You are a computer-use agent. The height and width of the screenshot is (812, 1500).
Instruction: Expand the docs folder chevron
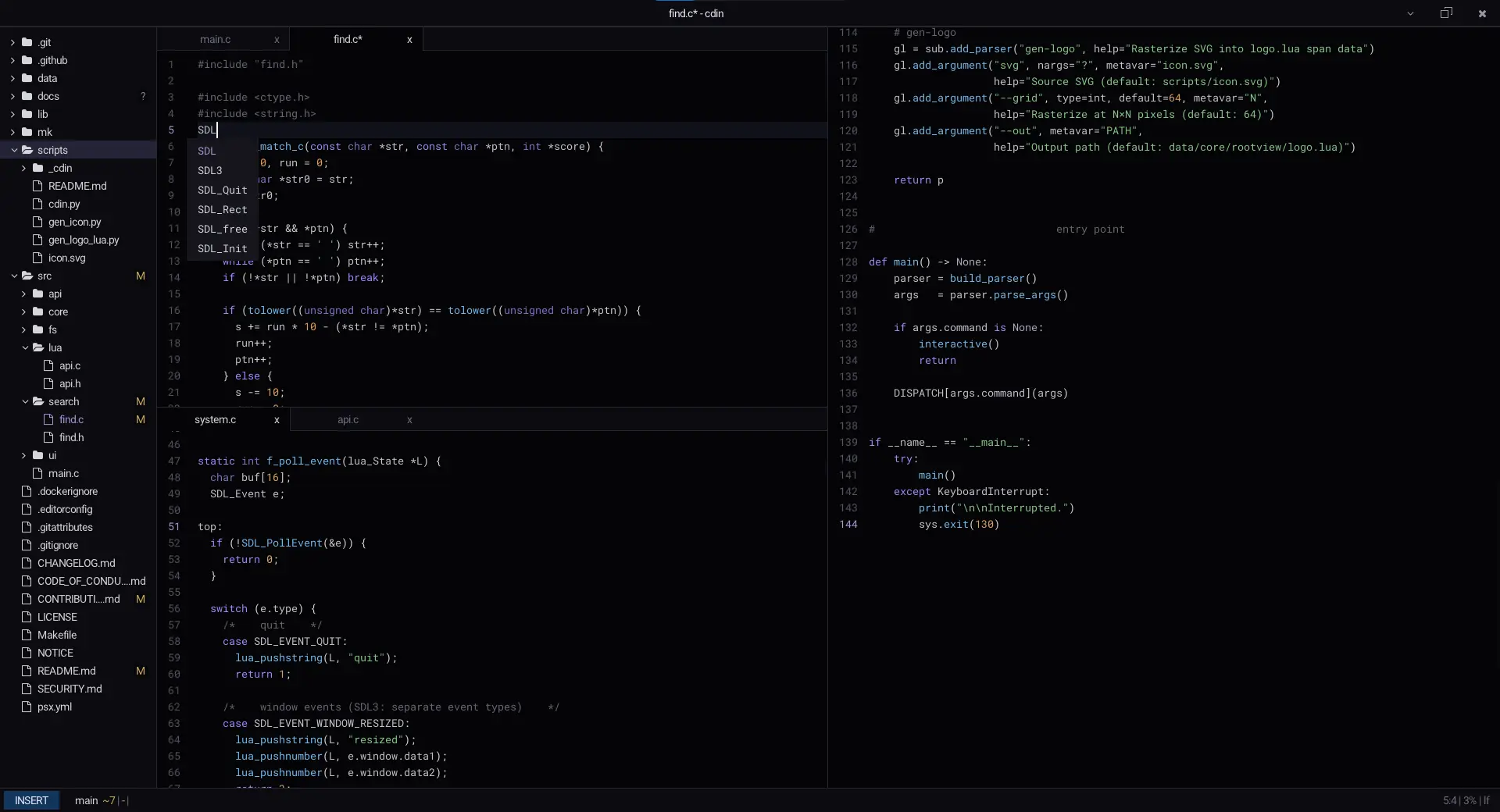pos(12,96)
